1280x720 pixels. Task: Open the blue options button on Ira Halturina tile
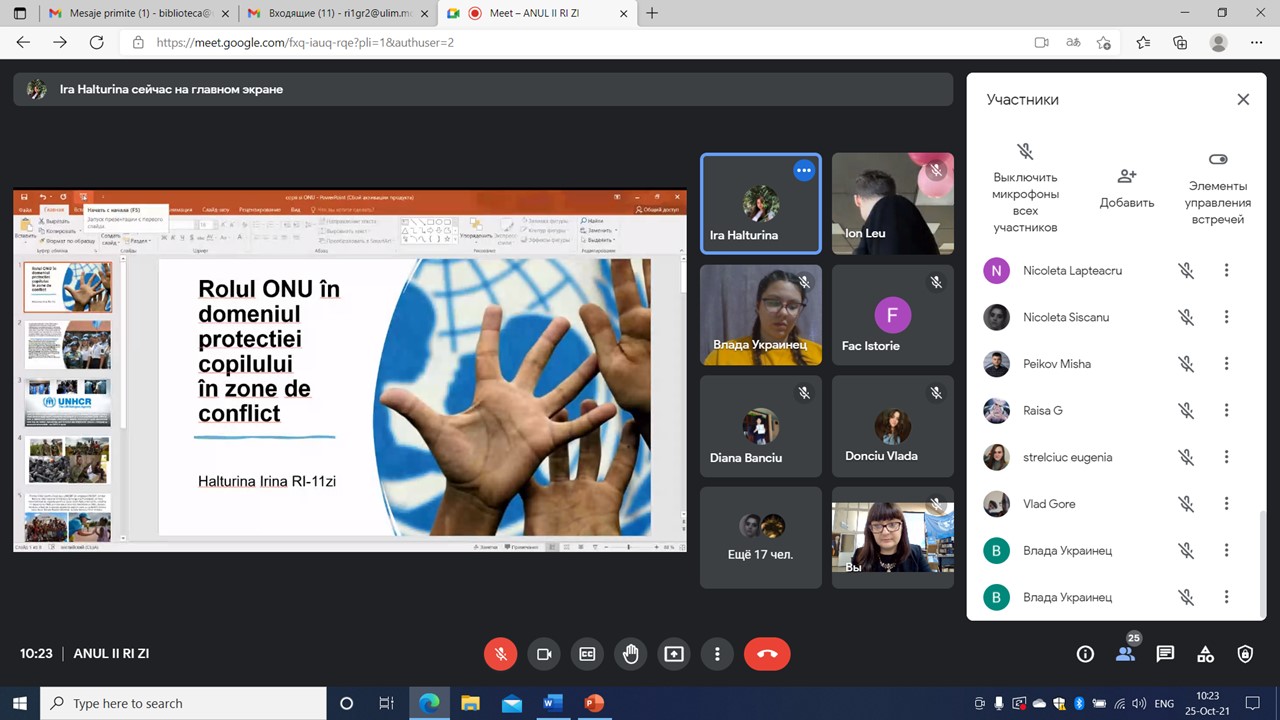(x=803, y=170)
